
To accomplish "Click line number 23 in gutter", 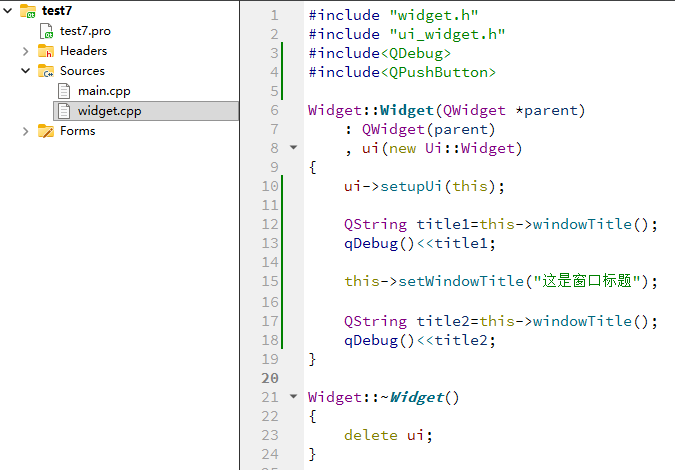I will 270,435.
